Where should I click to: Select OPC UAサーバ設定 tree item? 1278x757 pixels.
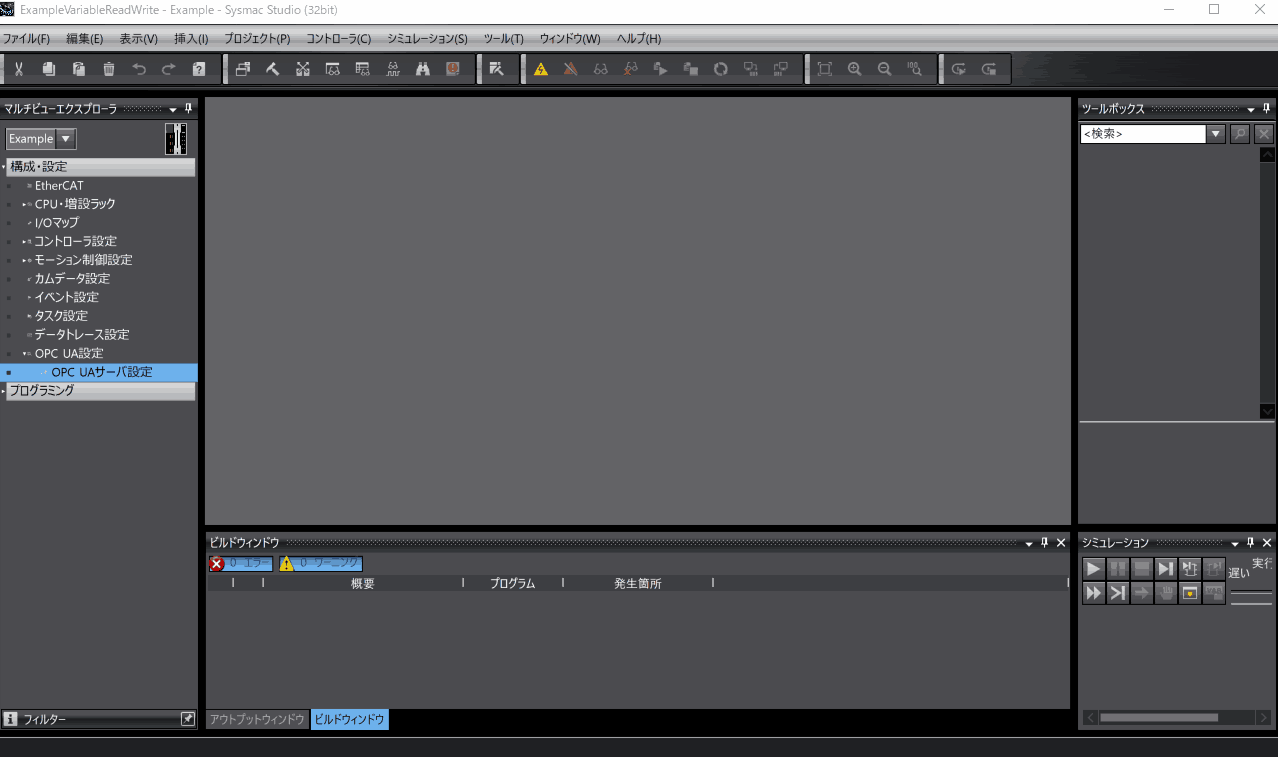pos(102,372)
